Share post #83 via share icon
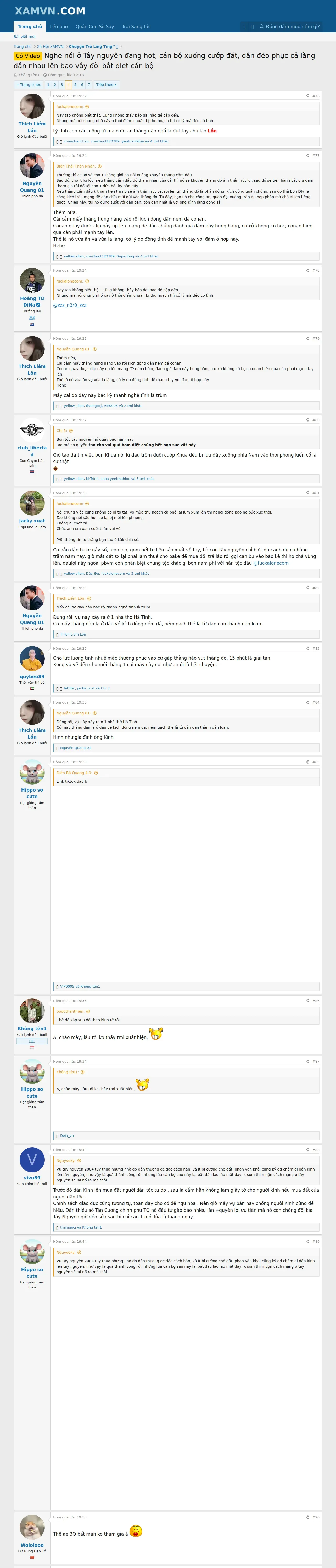 click(x=307, y=648)
